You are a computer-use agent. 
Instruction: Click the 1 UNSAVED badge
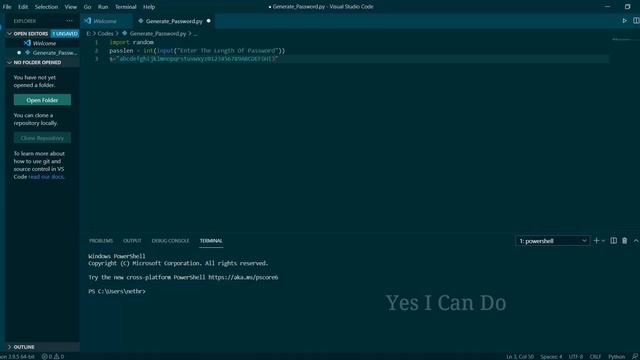point(65,33)
